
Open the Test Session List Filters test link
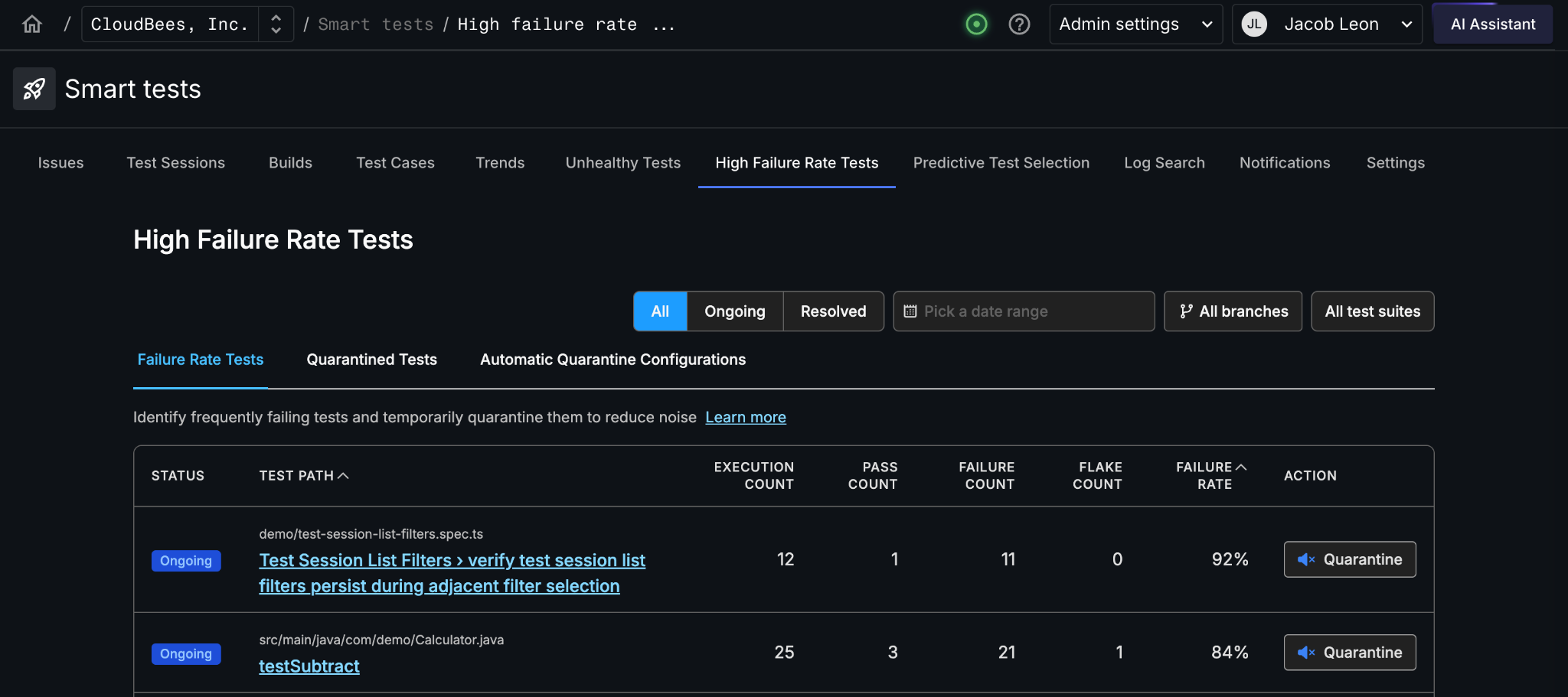(452, 573)
